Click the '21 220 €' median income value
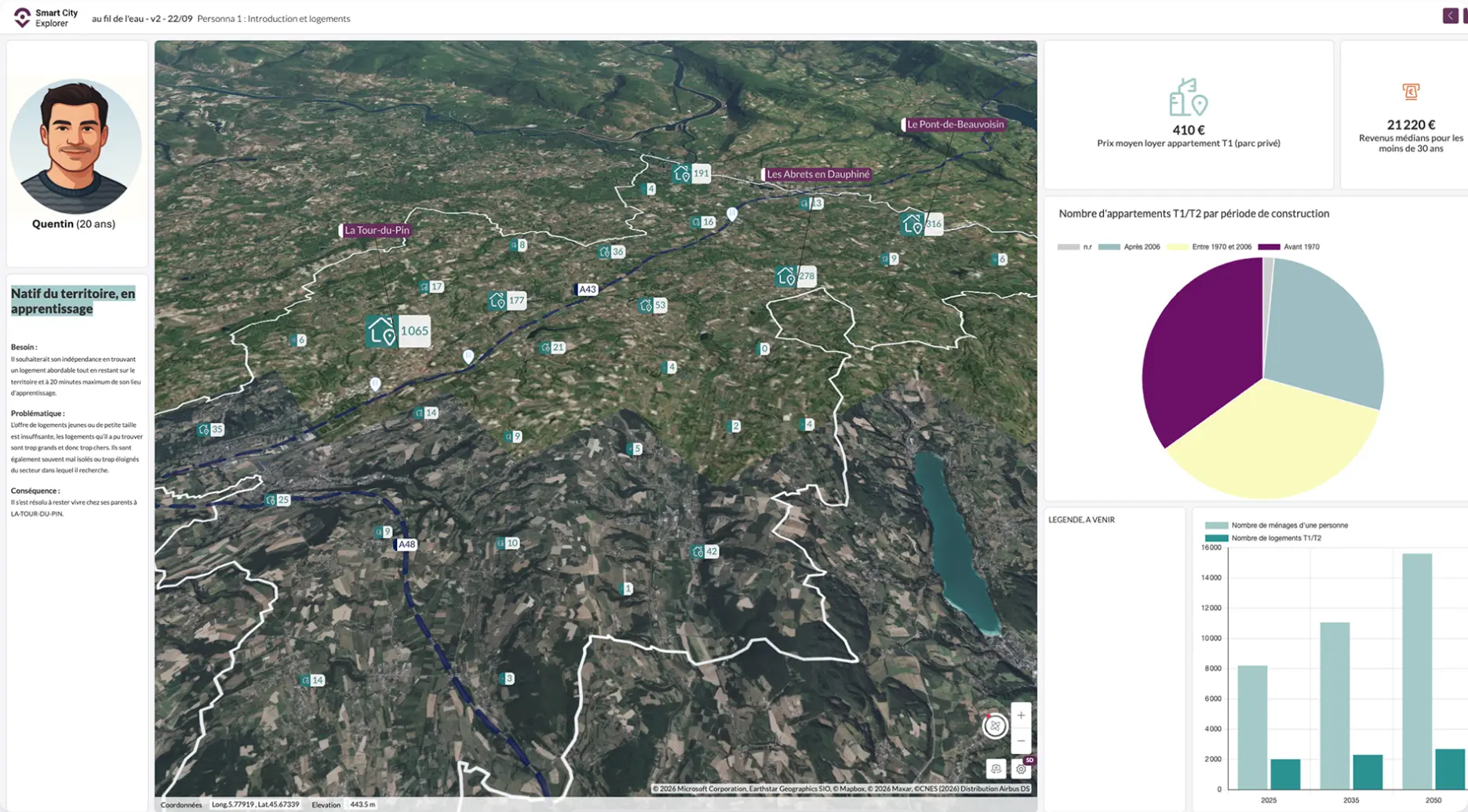1468x812 pixels. click(1411, 125)
